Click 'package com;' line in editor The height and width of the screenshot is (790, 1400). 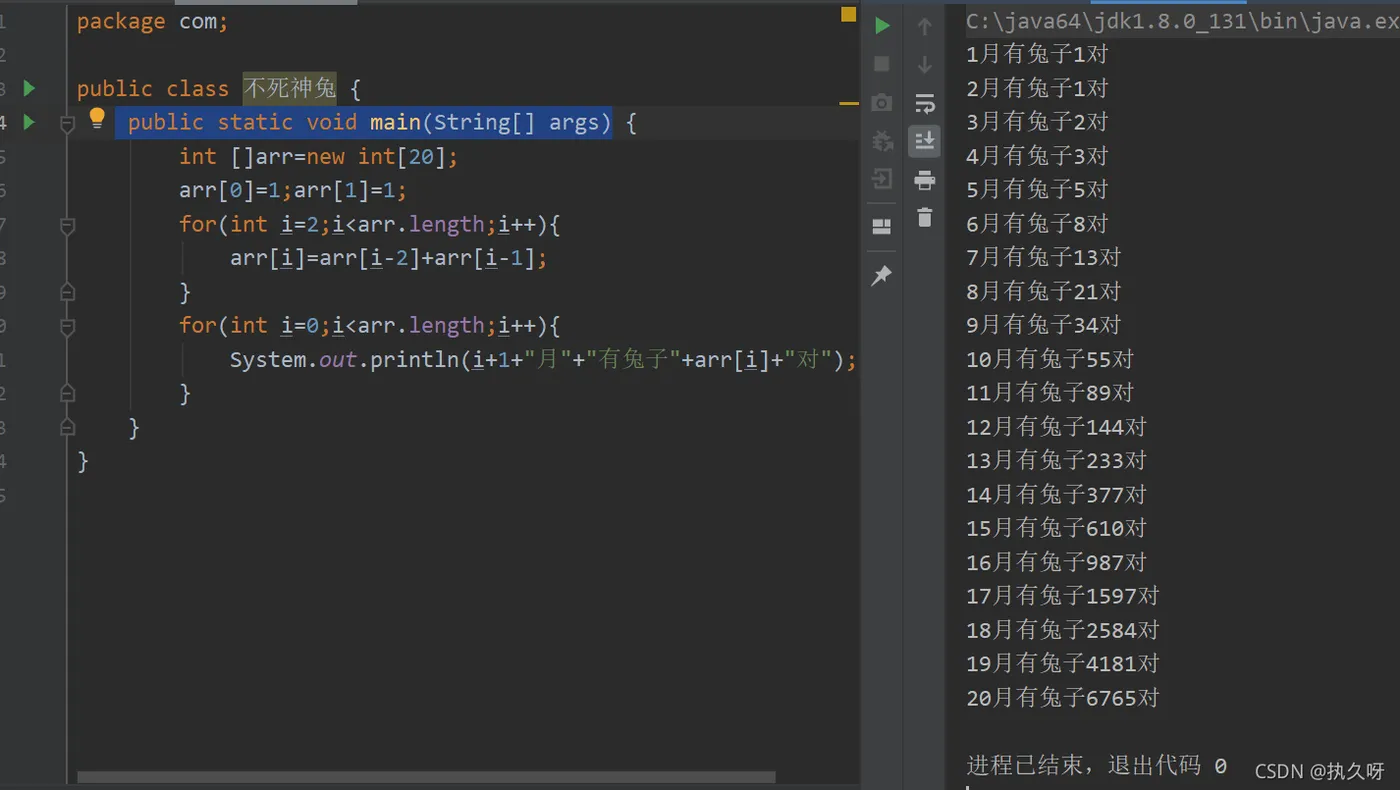point(152,21)
